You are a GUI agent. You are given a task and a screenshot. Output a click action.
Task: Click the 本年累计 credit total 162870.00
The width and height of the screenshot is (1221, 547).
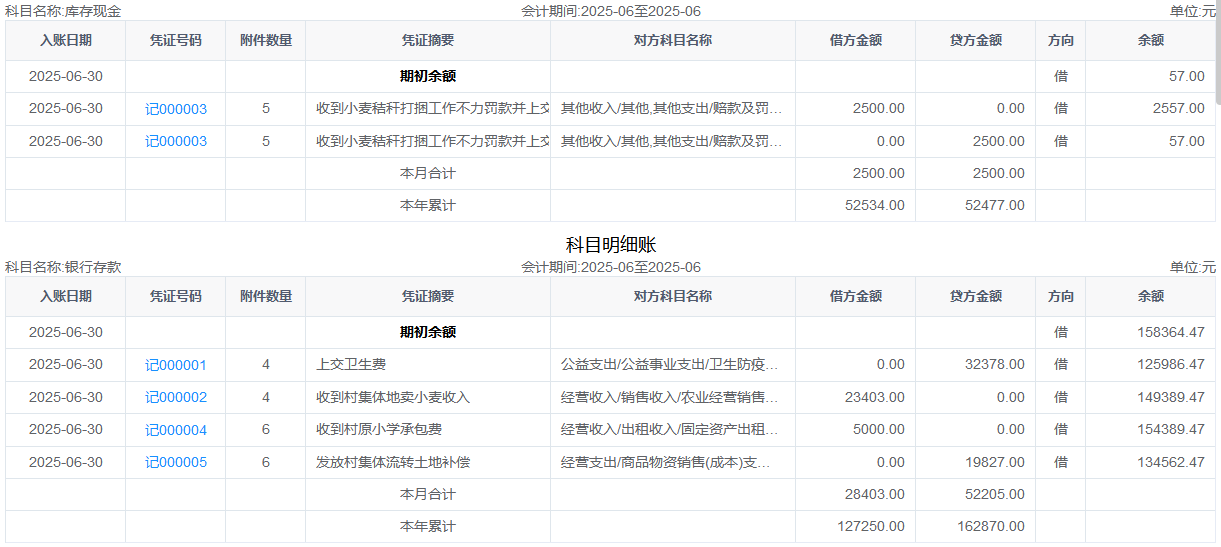(990, 526)
